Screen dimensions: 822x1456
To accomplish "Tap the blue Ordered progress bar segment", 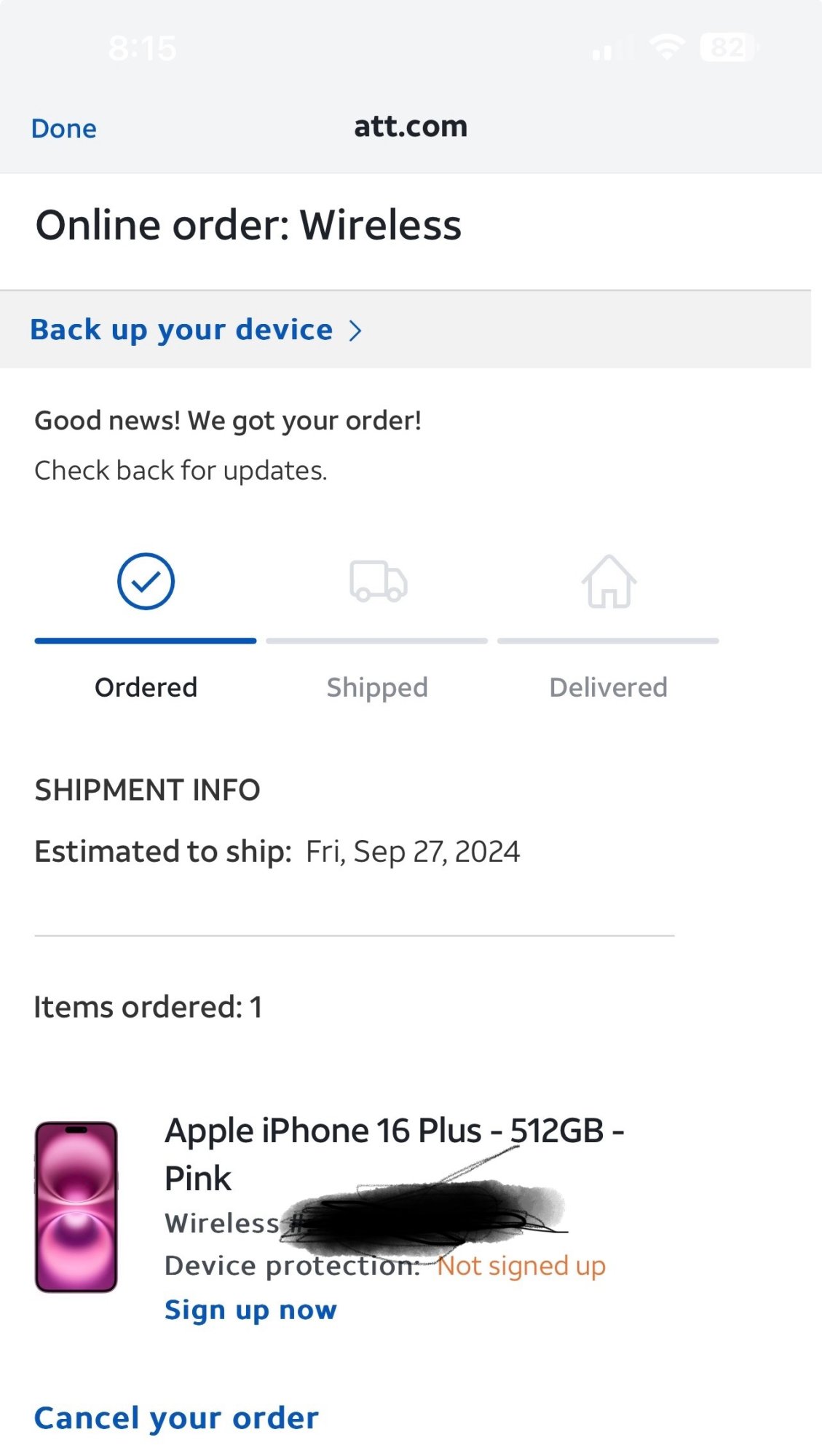I will point(146,641).
